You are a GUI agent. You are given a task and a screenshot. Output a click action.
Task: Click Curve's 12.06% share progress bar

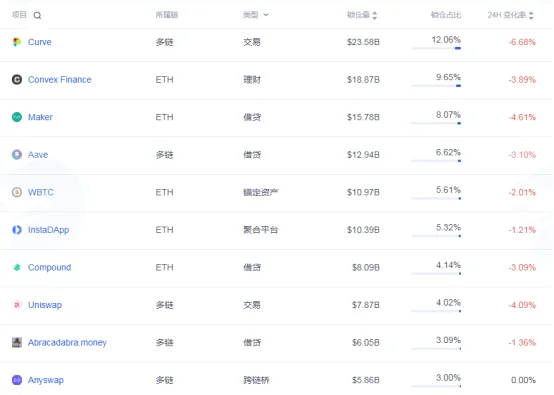(436, 48)
